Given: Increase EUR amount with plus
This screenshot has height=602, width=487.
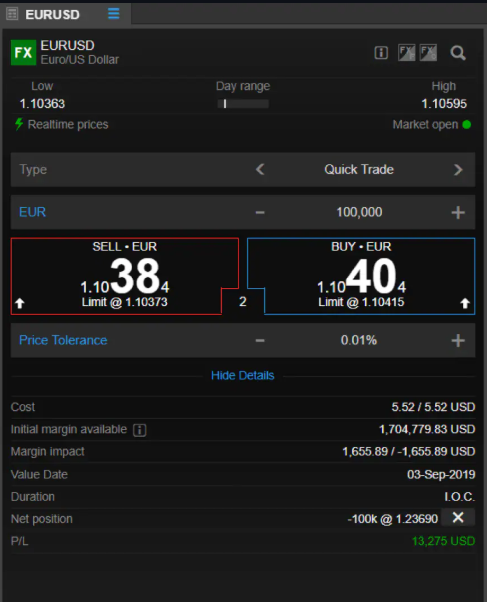Looking at the screenshot, I should (x=458, y=212).
